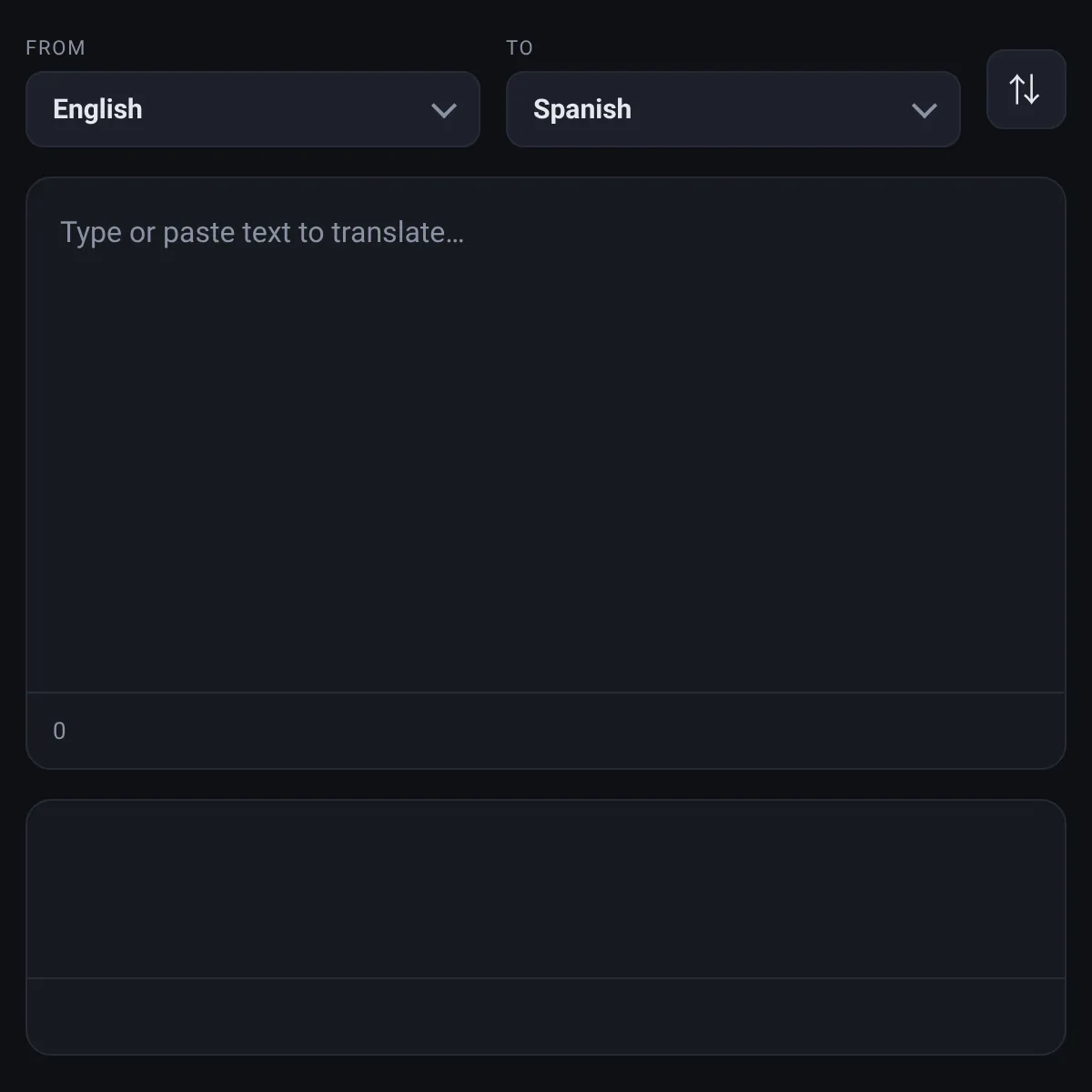Click the empty translation output panel

[546, 889]
